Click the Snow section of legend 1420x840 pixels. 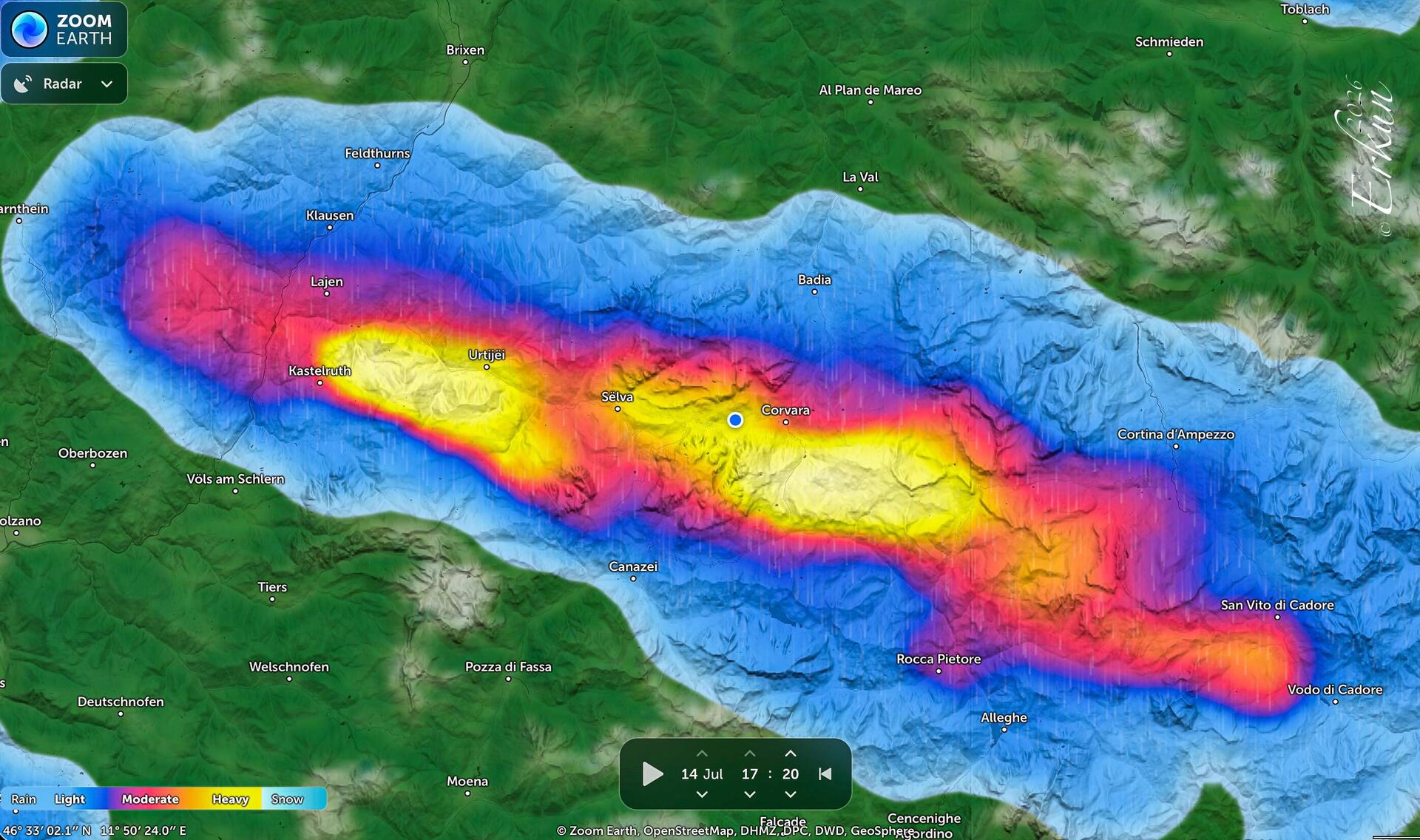287,799
